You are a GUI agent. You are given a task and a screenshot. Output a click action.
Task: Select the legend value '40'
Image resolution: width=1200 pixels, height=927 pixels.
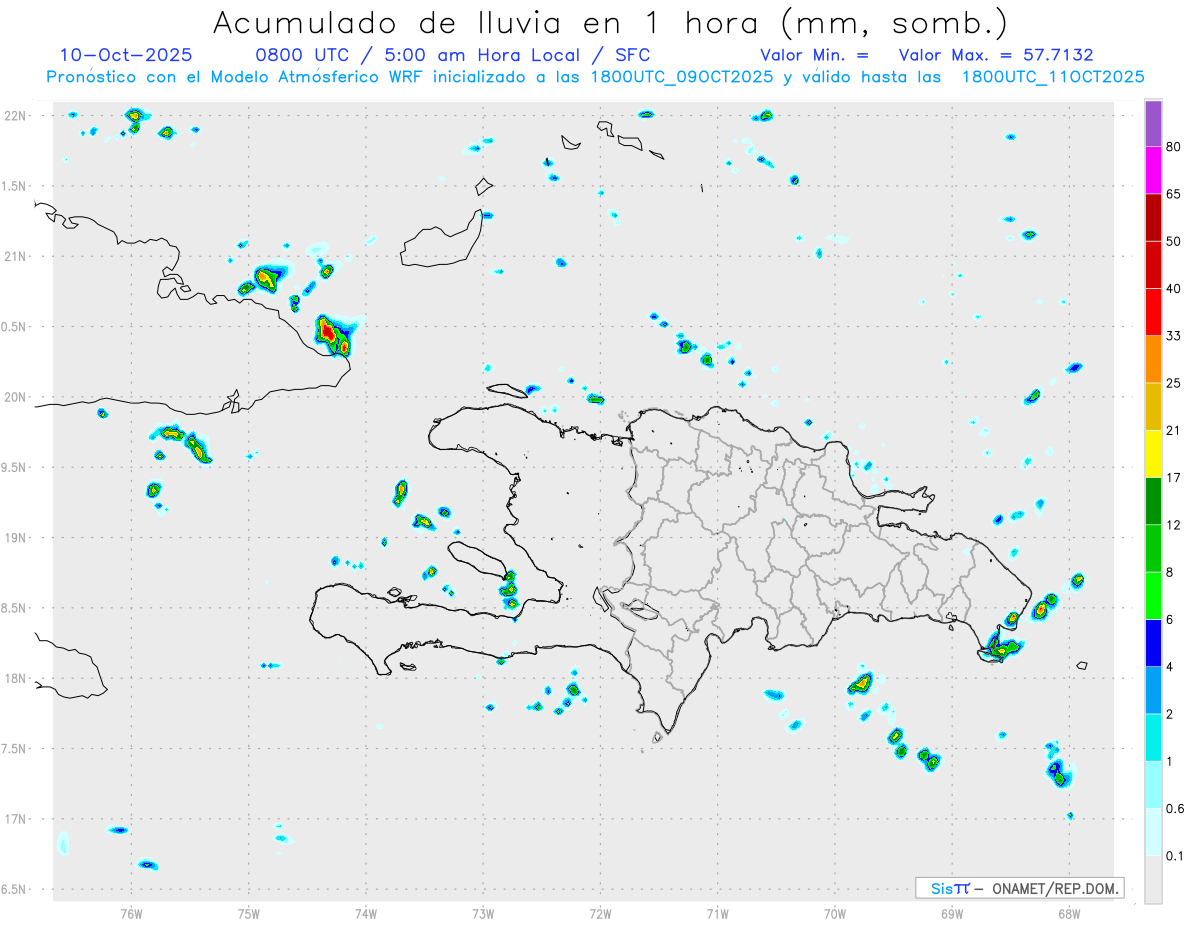tap(1174, 289)
